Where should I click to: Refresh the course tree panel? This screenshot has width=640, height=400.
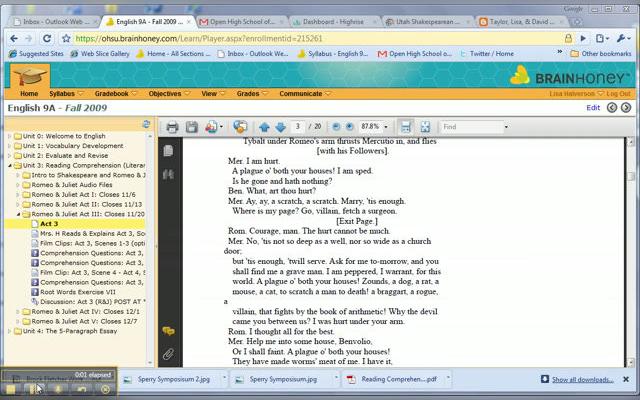pos(146,124)
